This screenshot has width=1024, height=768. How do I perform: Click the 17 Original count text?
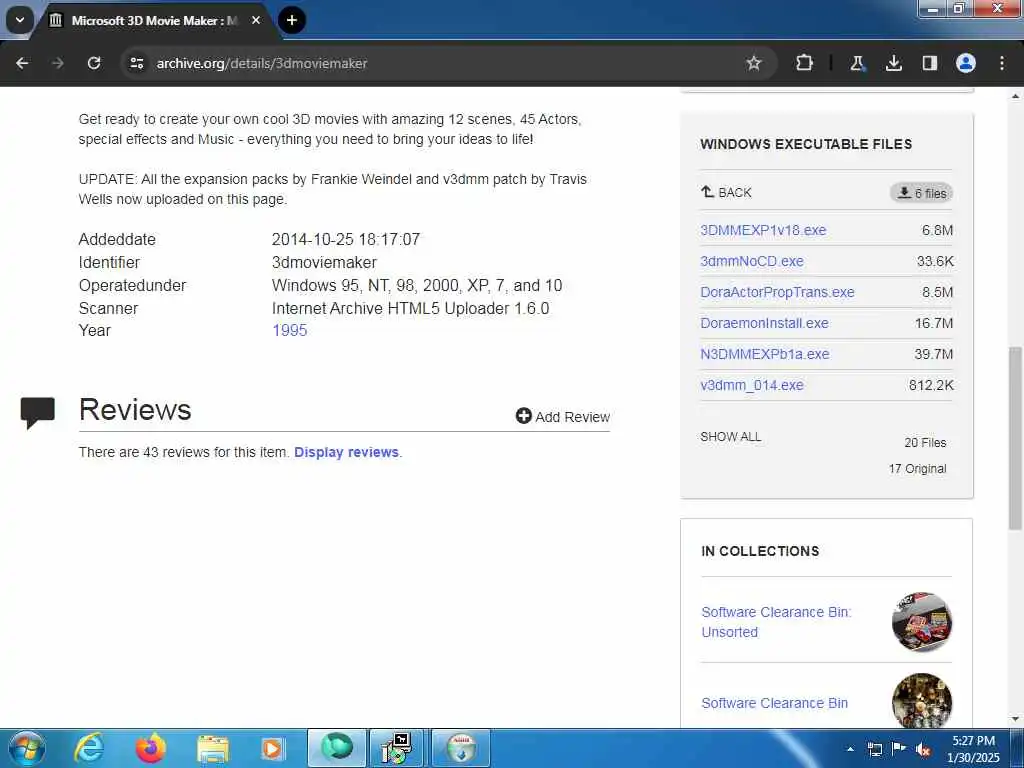coord(917,469)
